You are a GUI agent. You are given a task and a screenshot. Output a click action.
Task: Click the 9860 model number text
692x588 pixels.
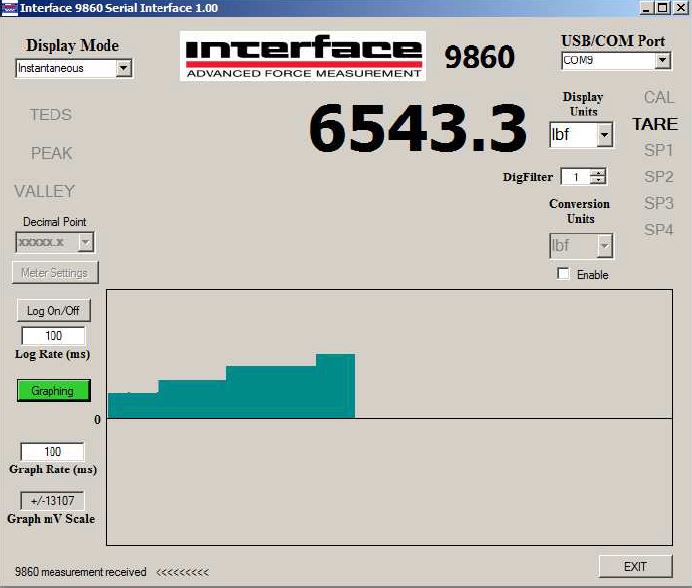click(479, 57)
